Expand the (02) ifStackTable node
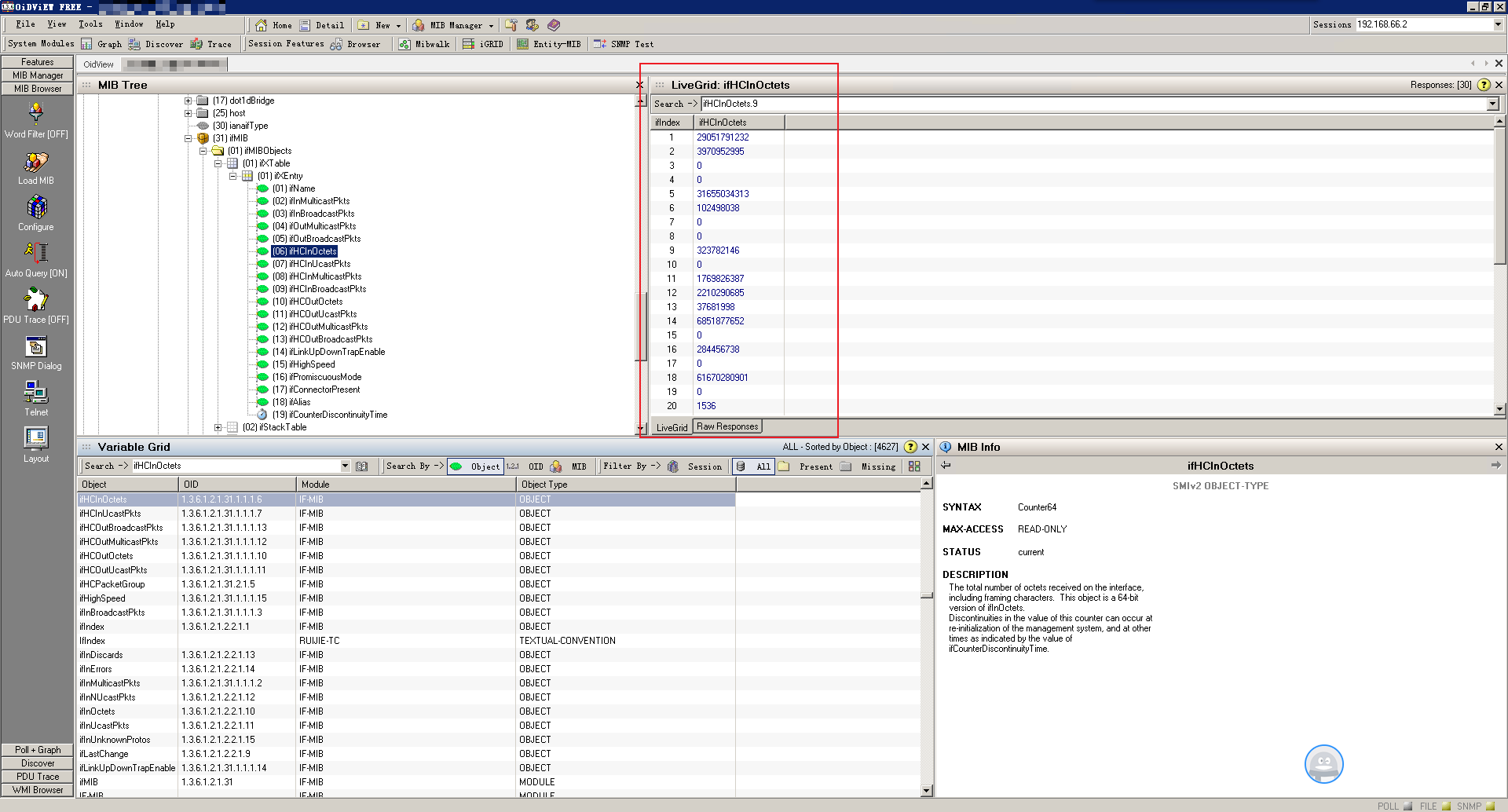 tap(218, 427)
